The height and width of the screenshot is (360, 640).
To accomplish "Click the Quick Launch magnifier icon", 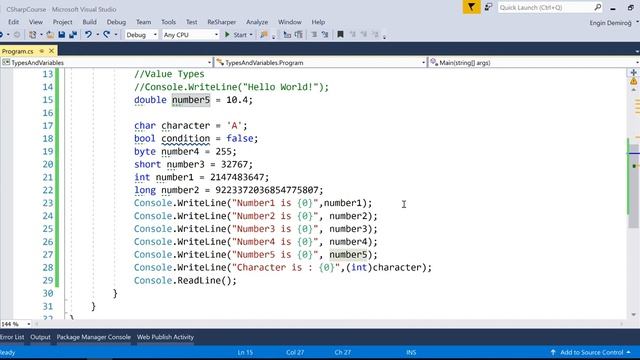I will tap(598, 7).
